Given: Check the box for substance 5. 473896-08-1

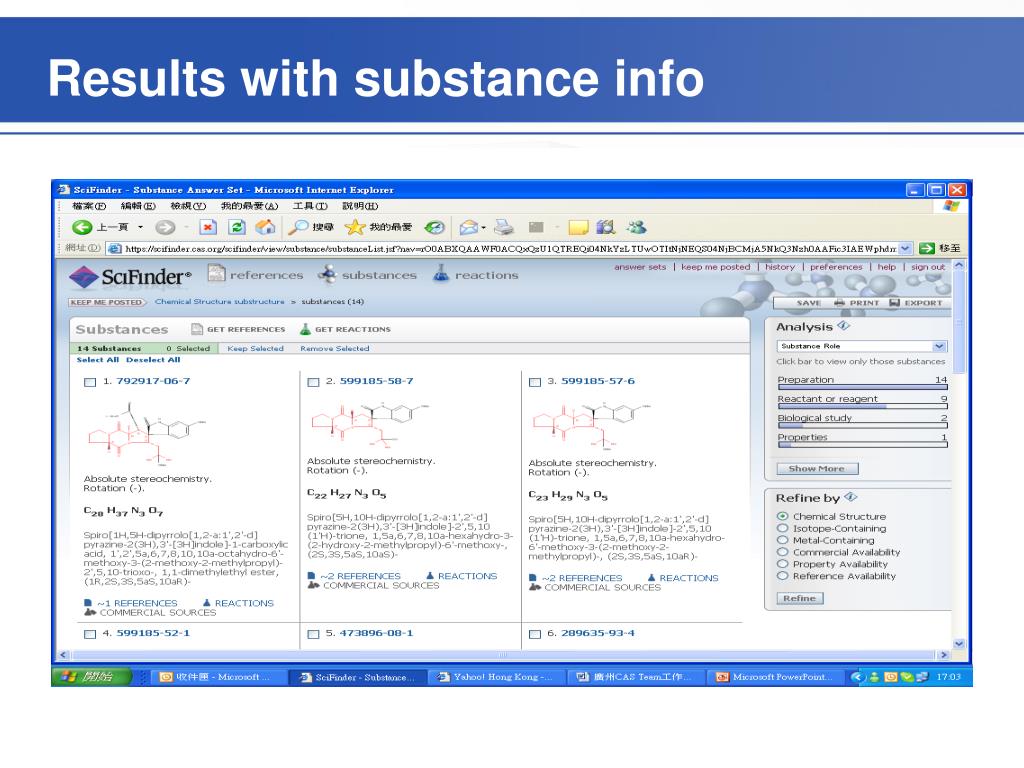Looking at the screenshot, I should [x=313, y=634].
